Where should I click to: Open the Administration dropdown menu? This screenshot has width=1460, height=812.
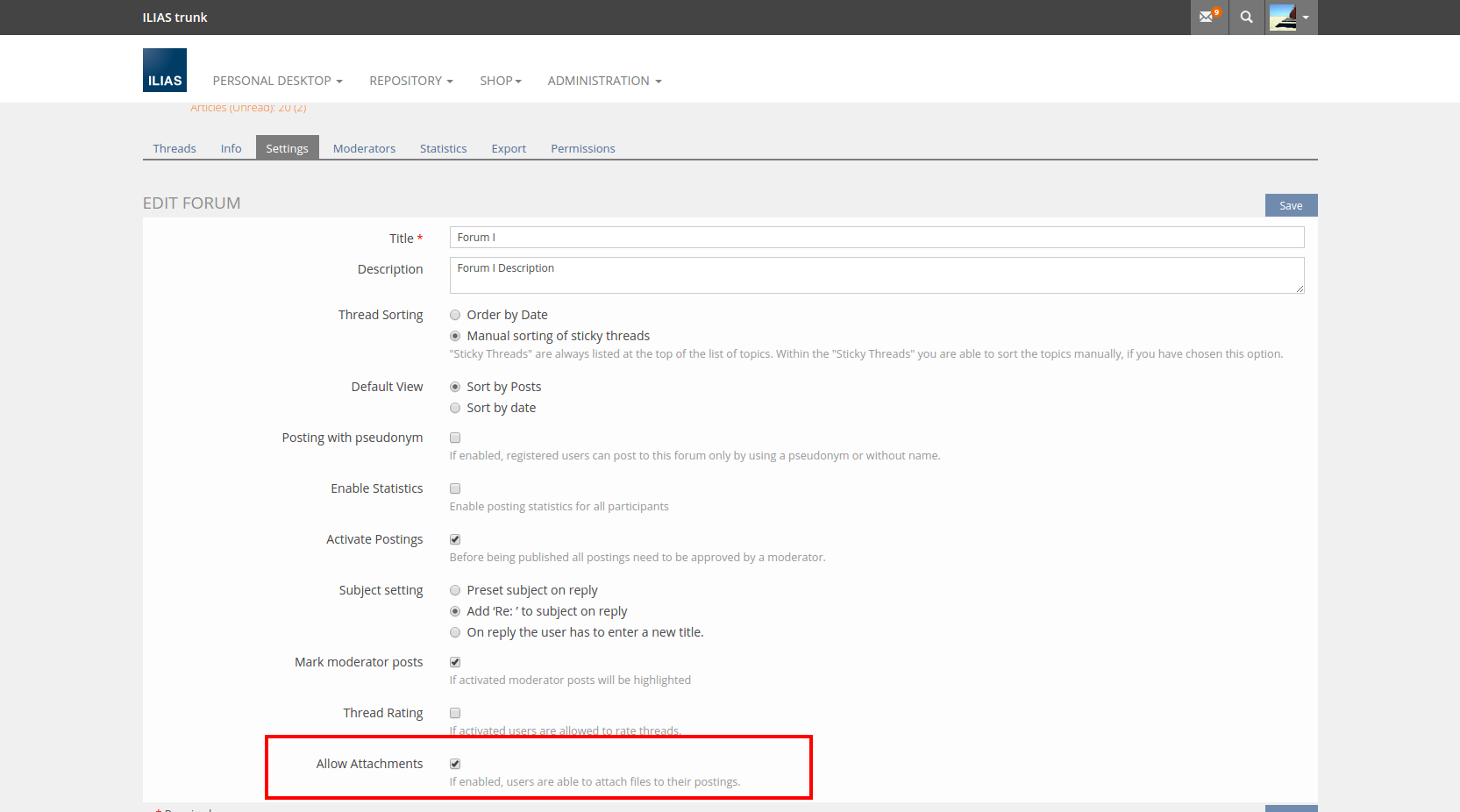604,81
